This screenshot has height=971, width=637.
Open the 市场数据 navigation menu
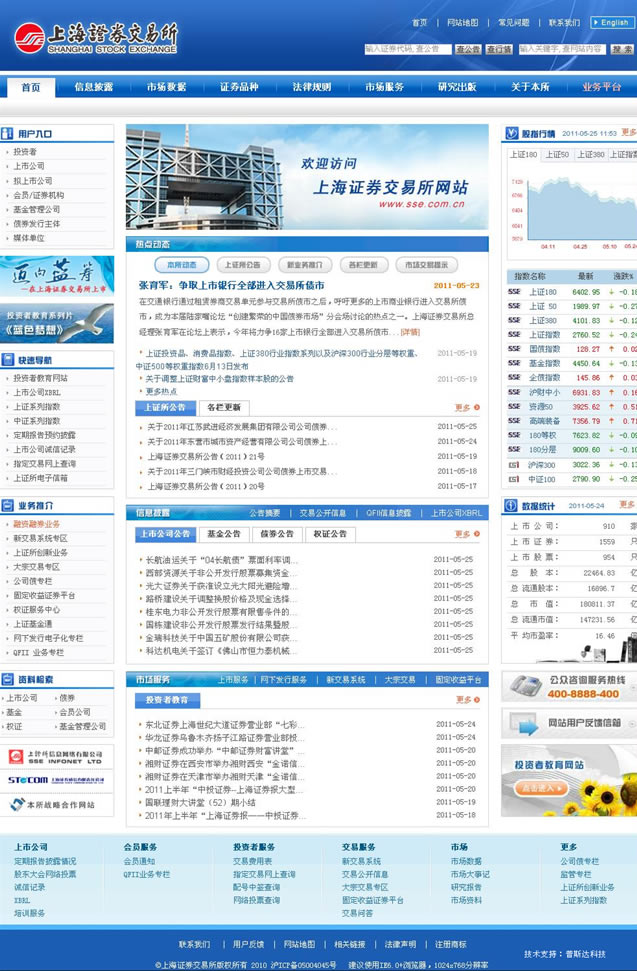167,87
